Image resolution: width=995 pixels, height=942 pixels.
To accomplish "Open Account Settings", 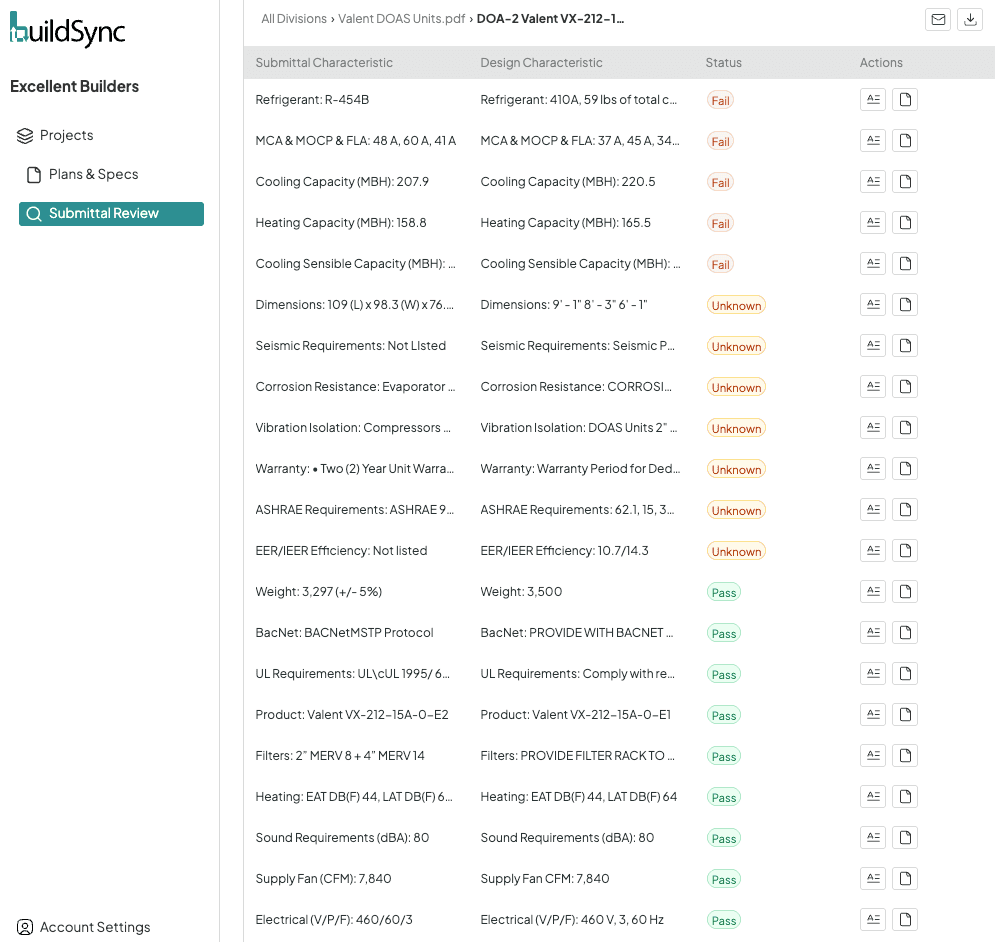I will [83, 927].
